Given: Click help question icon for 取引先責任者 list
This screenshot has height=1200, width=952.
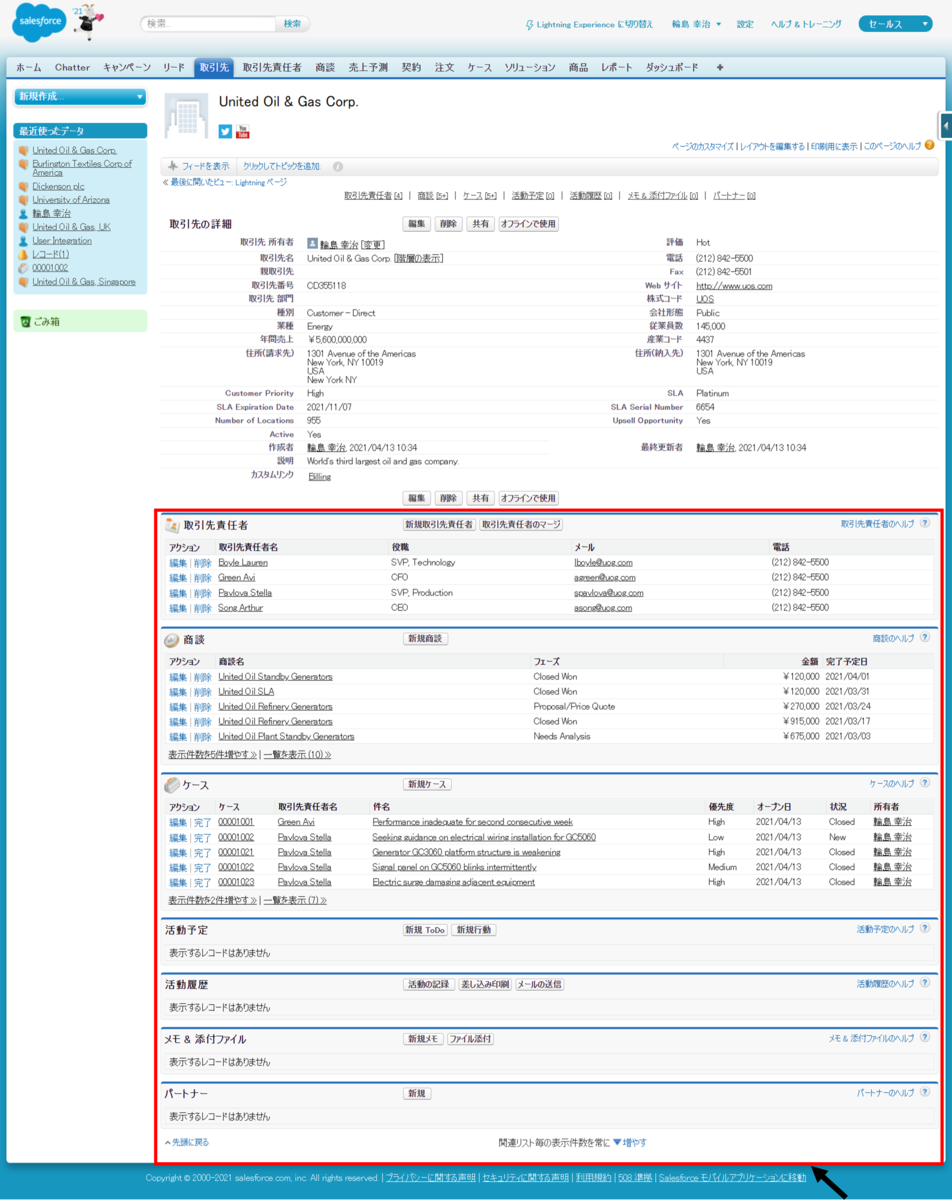Looking at the screenshot, I should click(x=925, y=523).
